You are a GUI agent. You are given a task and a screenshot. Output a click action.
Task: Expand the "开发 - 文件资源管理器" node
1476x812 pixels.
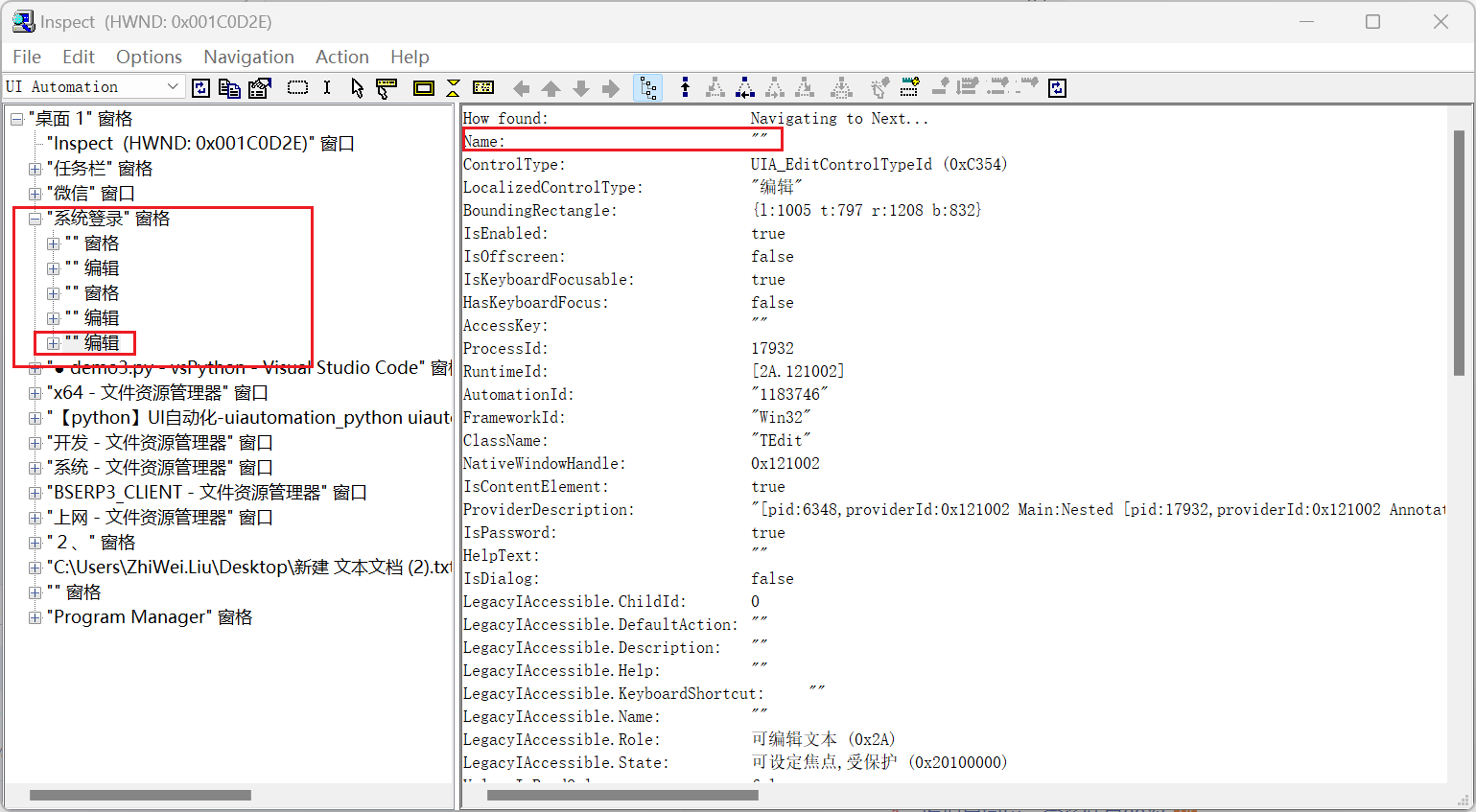(x=35, y=443)
